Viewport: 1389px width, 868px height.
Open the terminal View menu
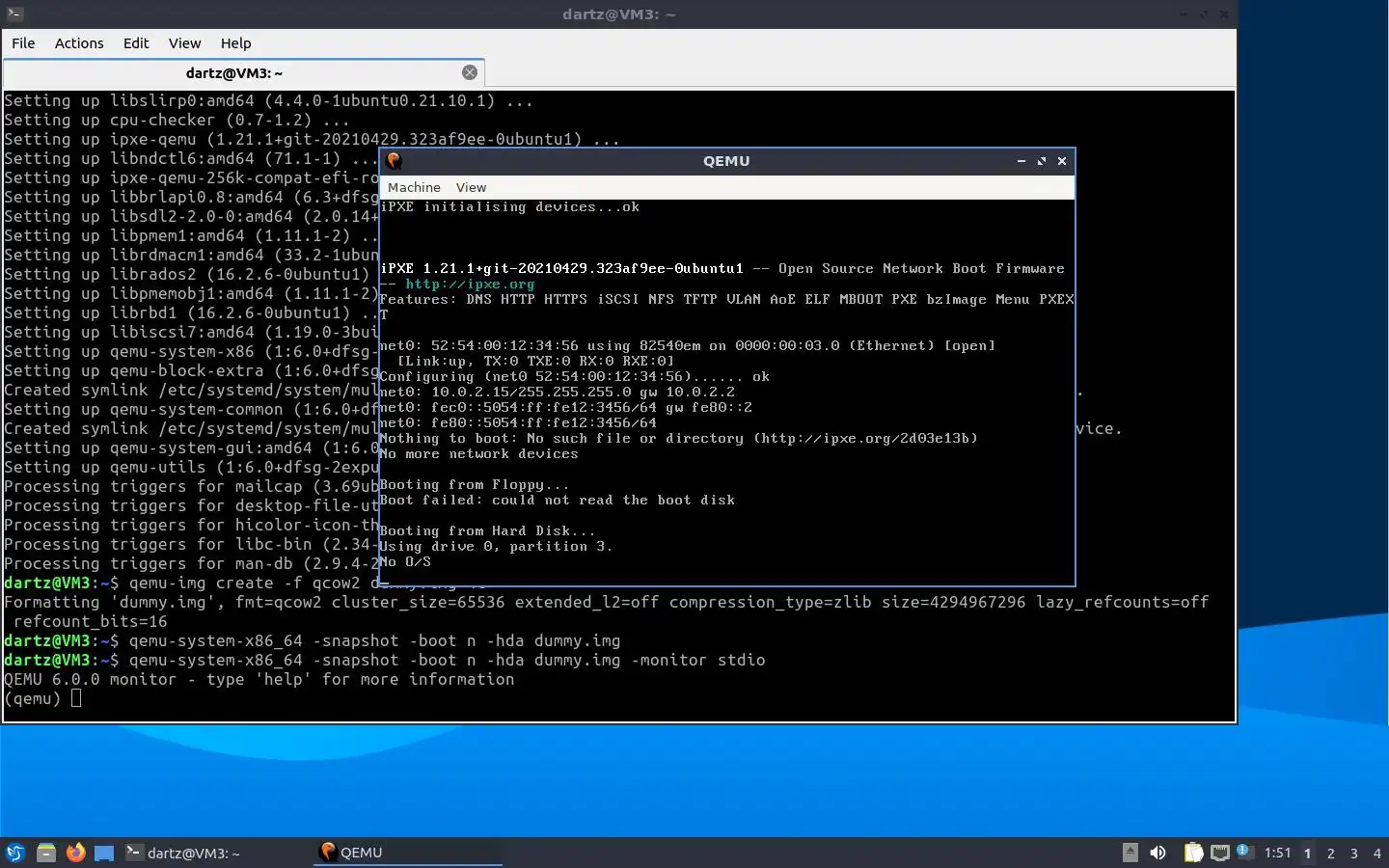[x=184, y=43]
